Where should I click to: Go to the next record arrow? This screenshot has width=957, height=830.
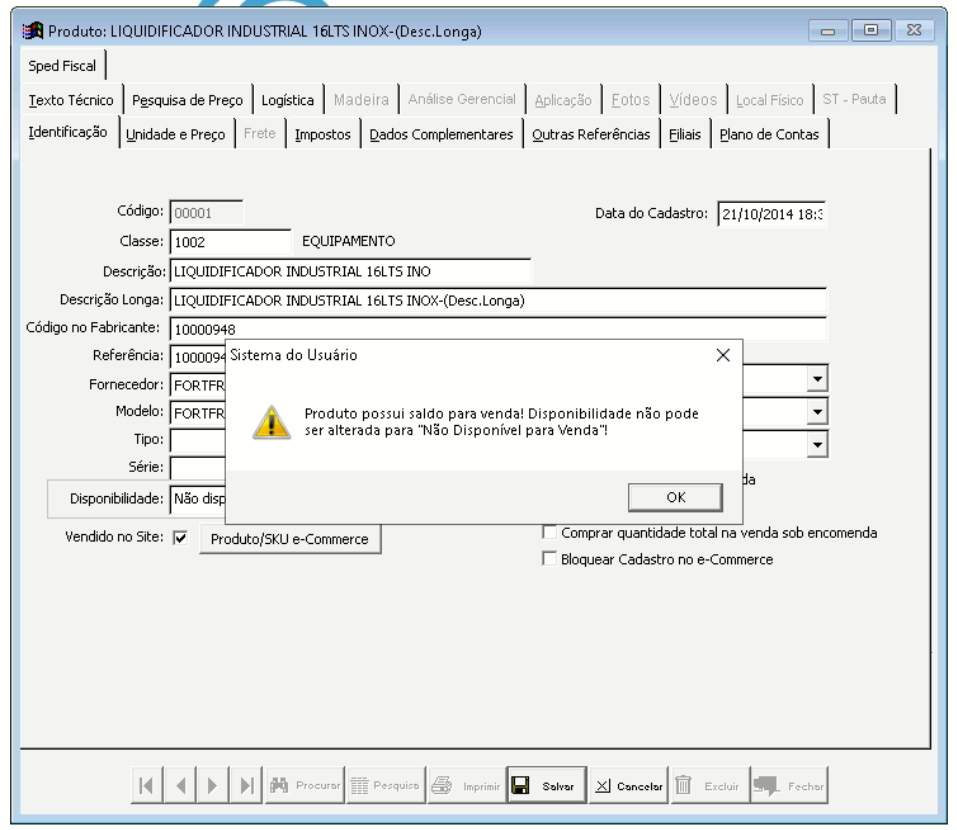coord(212,785)
